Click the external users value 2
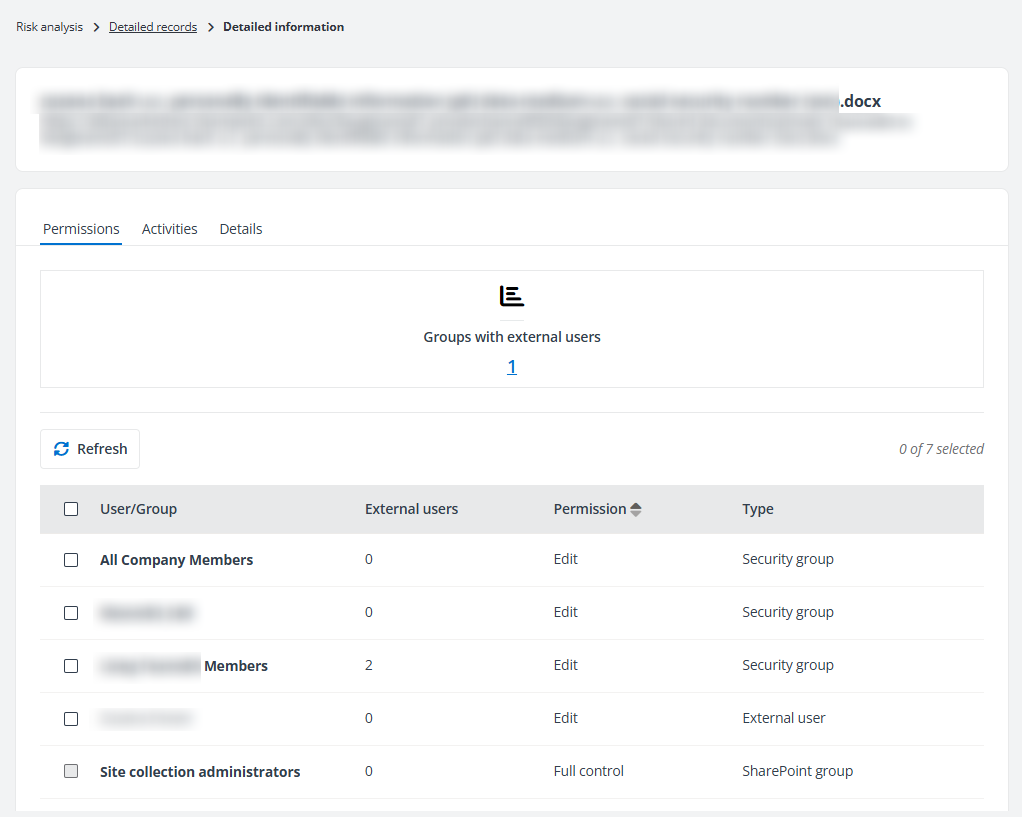This screenshot has width=1022, height=817. point(368,665)
